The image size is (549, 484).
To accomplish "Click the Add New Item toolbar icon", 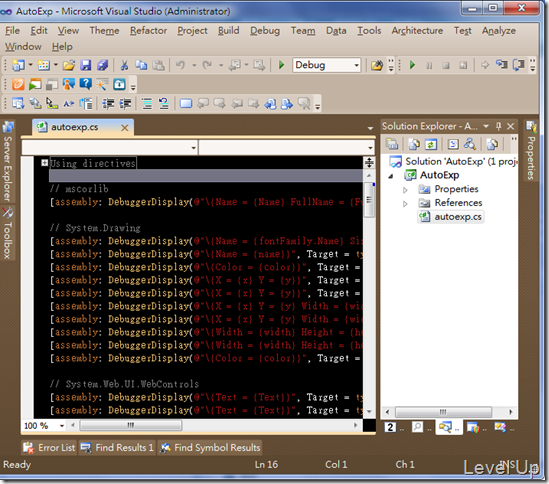I will [44, 65].
